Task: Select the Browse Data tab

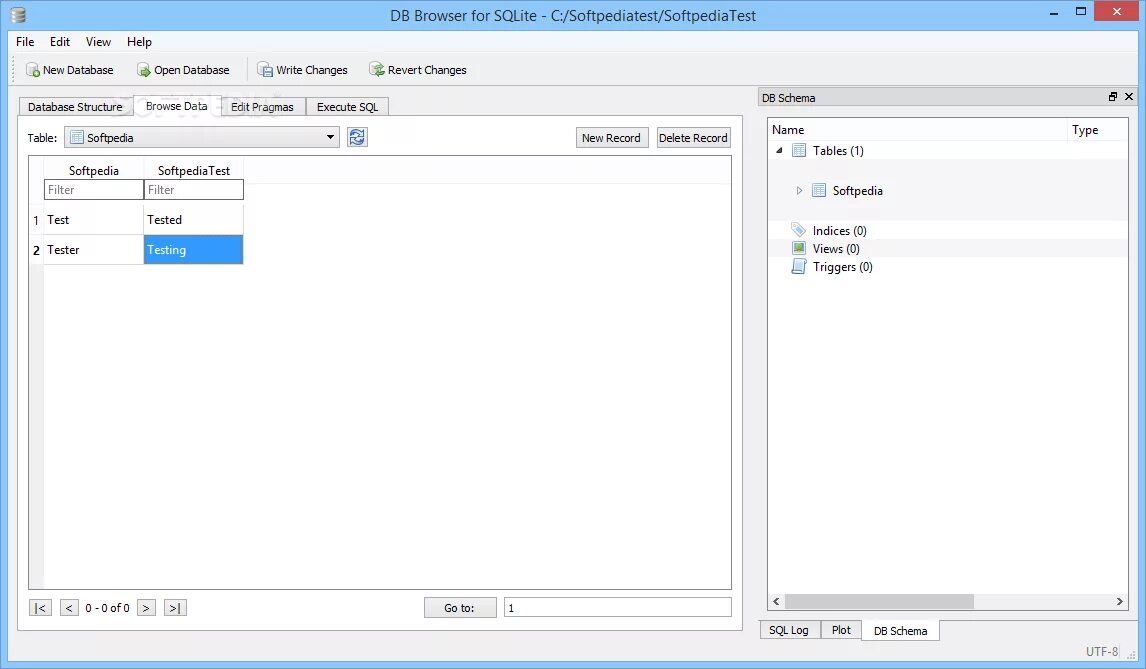Action: (176, 106)
